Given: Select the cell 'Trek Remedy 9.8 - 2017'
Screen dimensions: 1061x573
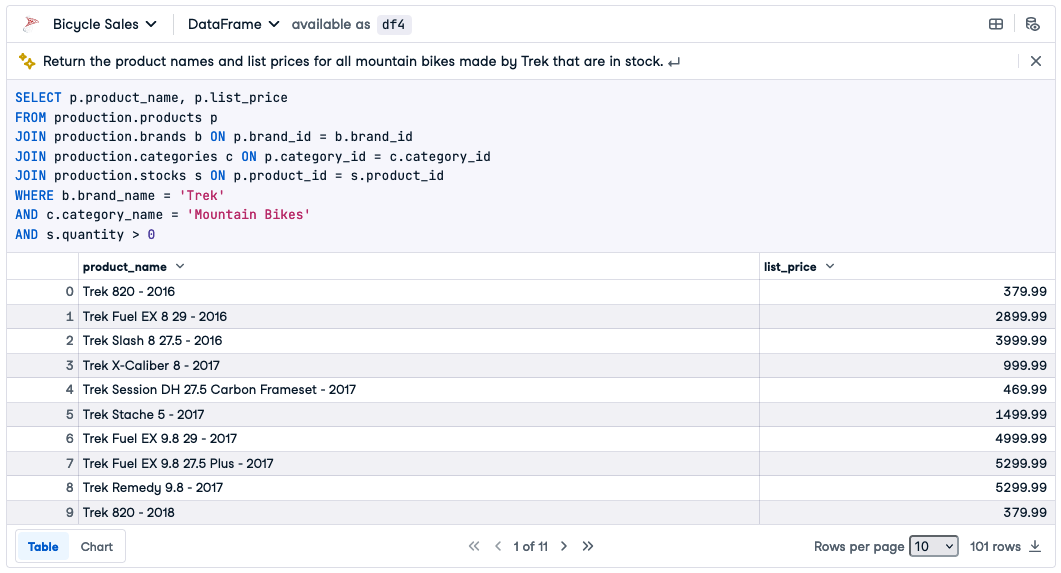Looking at the screenshot, I should click(418, 488).
